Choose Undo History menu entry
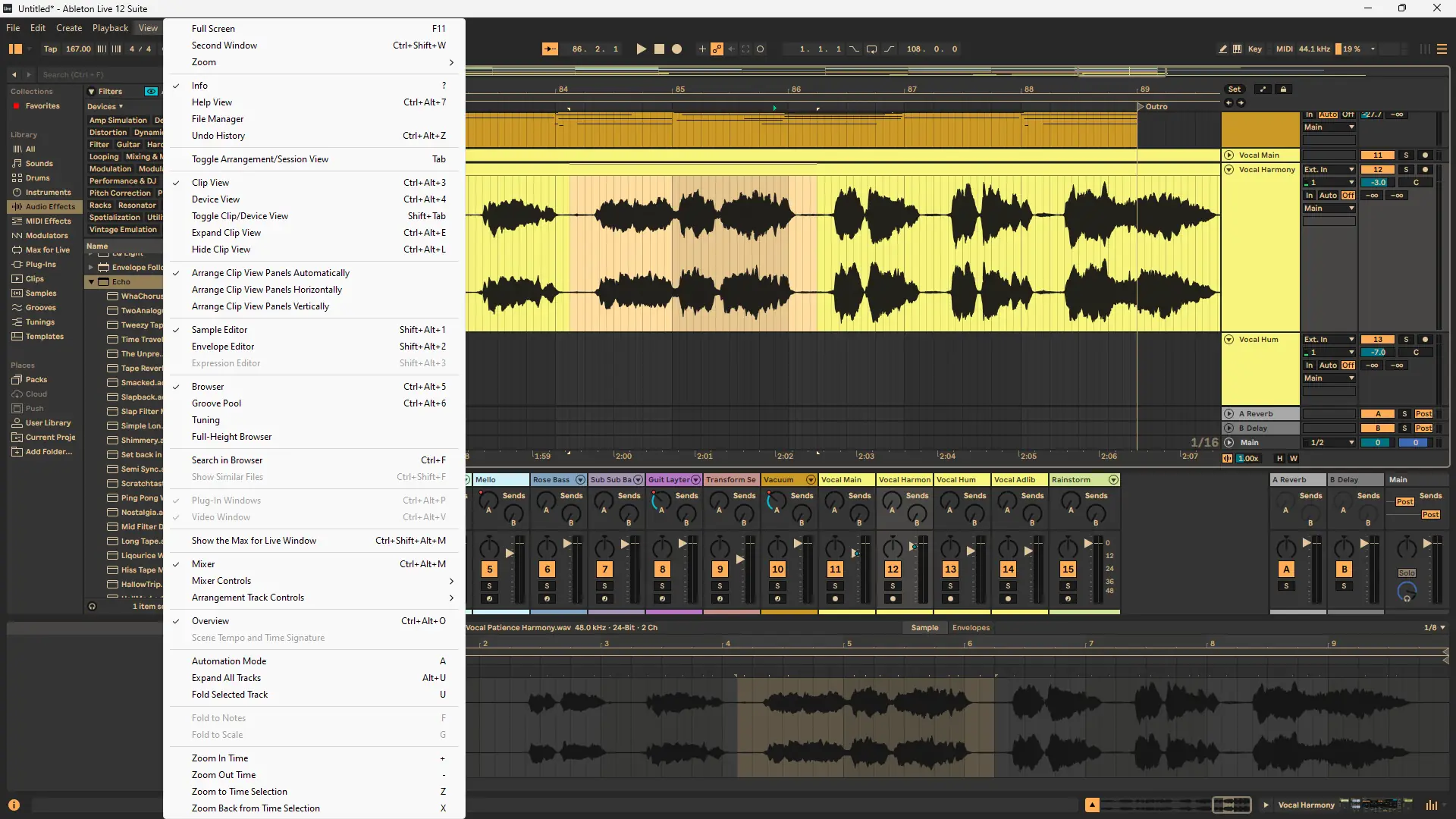The image size is (1456, 819). (218, 136)
